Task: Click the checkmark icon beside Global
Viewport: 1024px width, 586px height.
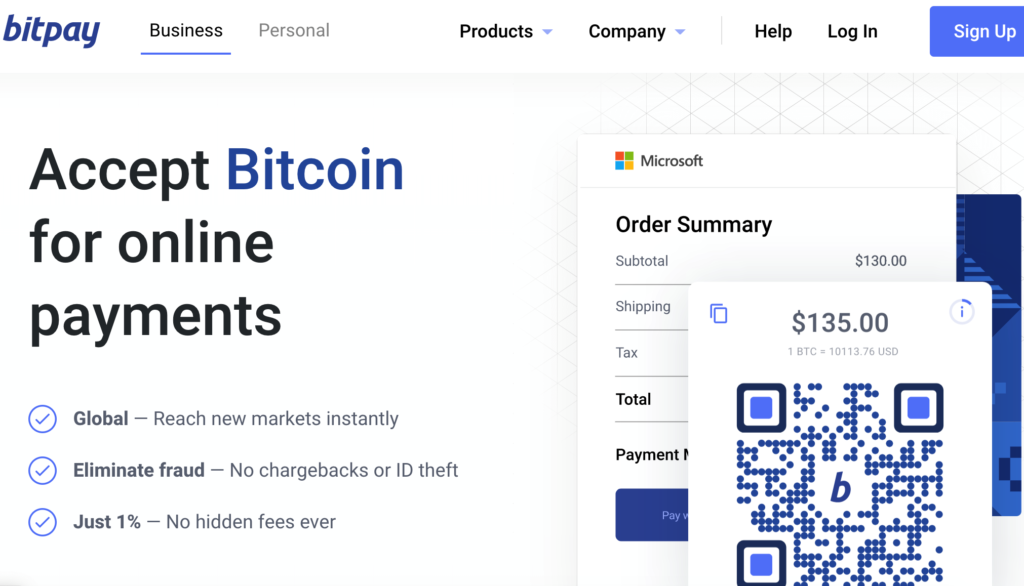Action: coord(42,419)
